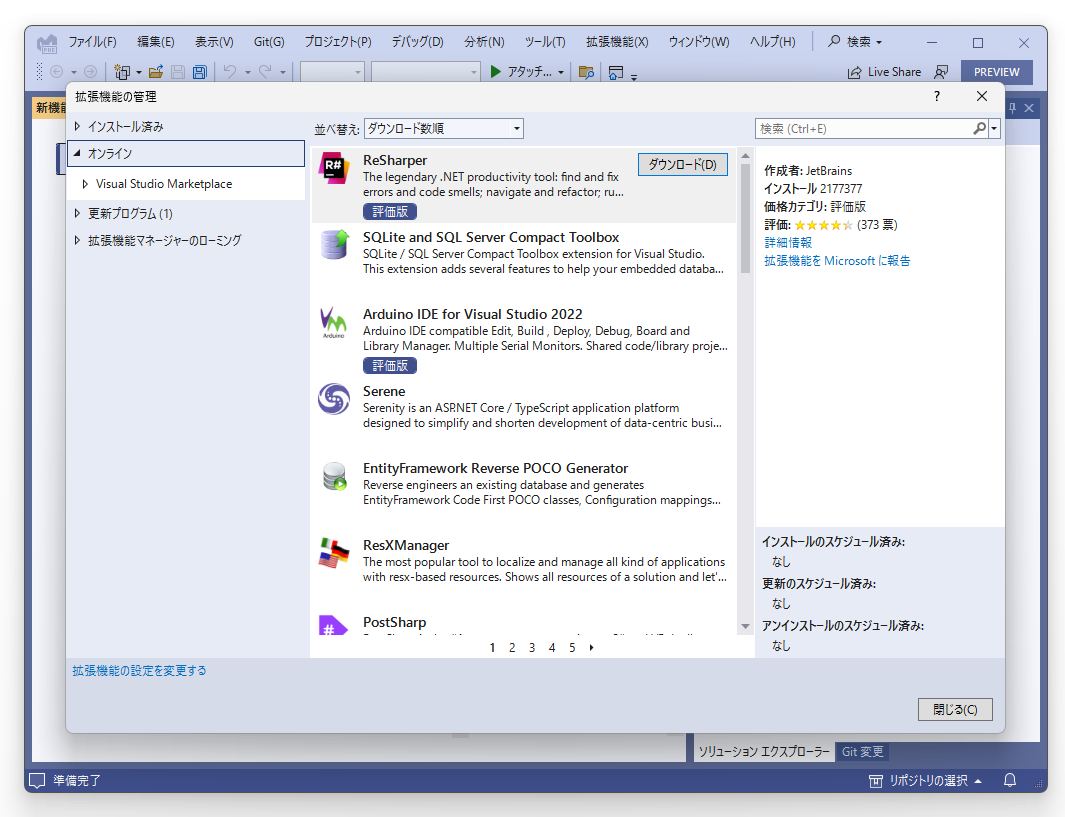
Task: Click the save all toolbar icon
Action: [200, 72]
